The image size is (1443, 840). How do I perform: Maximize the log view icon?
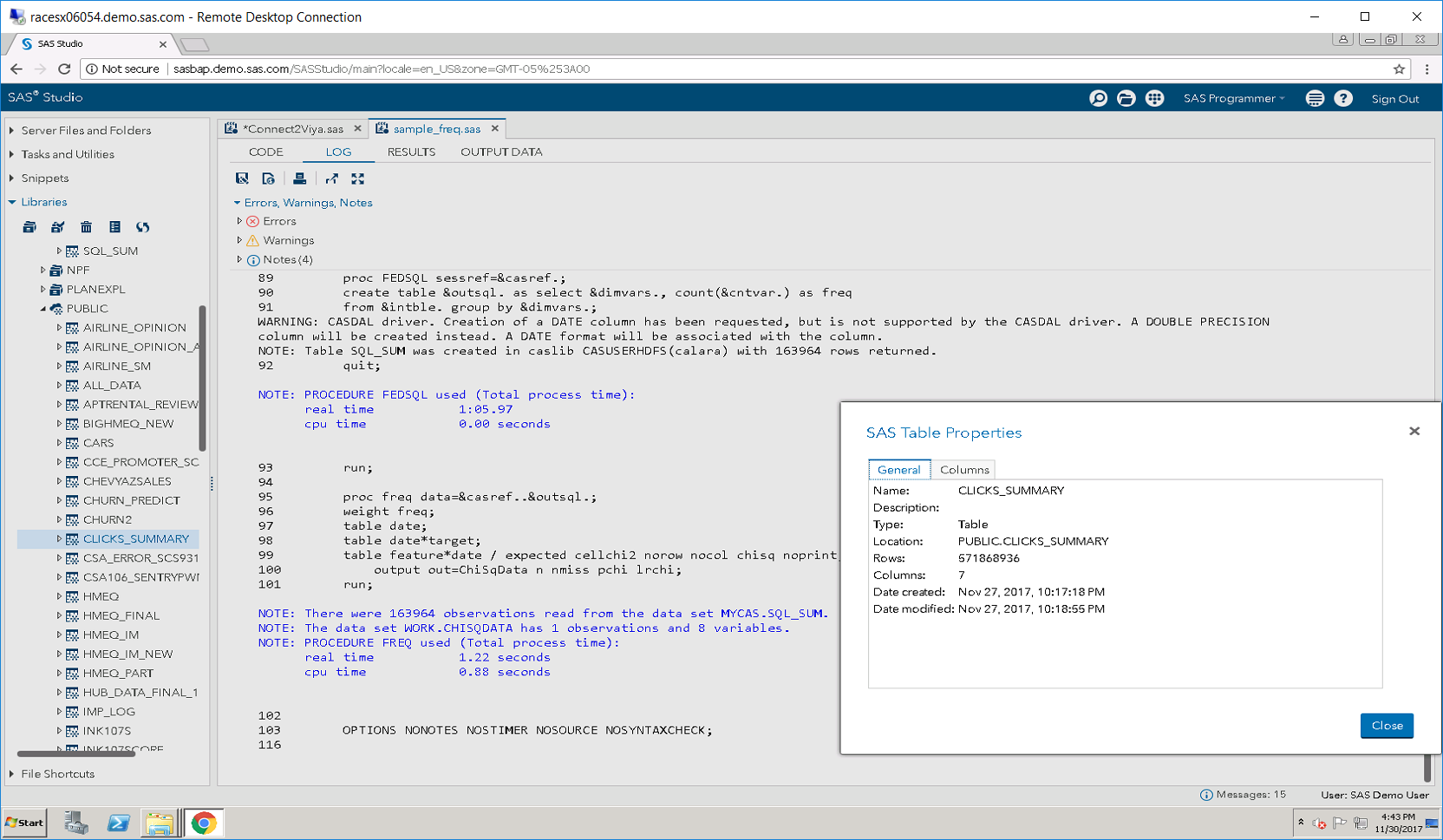pos(357,179)
